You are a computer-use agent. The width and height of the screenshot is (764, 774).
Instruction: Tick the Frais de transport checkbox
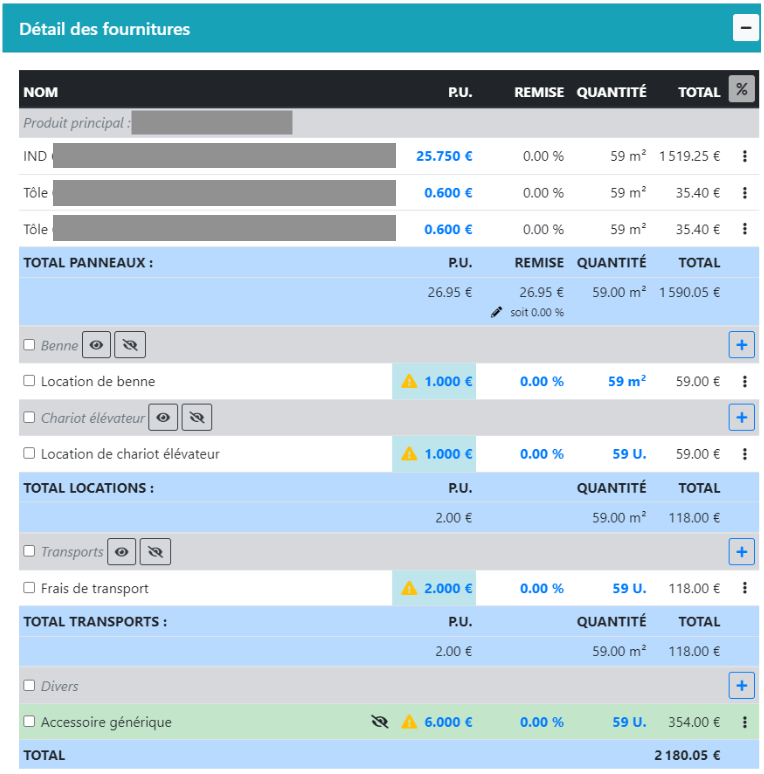pos(29,588)
